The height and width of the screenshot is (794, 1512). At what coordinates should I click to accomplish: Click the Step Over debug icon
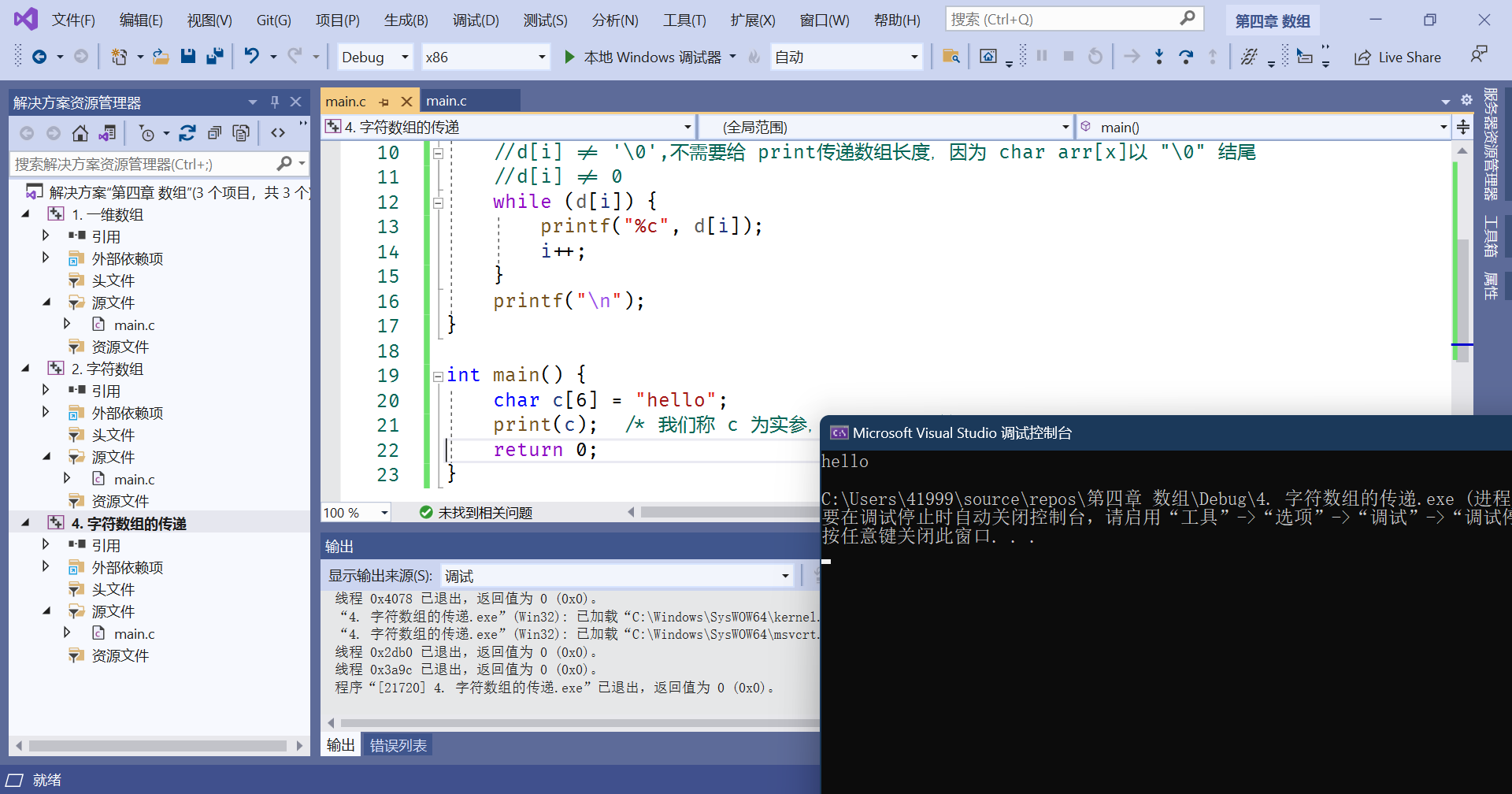(1185, 57)
